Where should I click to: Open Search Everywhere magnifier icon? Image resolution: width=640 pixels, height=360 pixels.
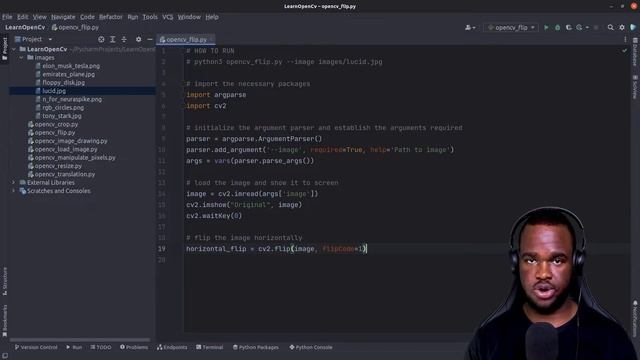(610, 27)
